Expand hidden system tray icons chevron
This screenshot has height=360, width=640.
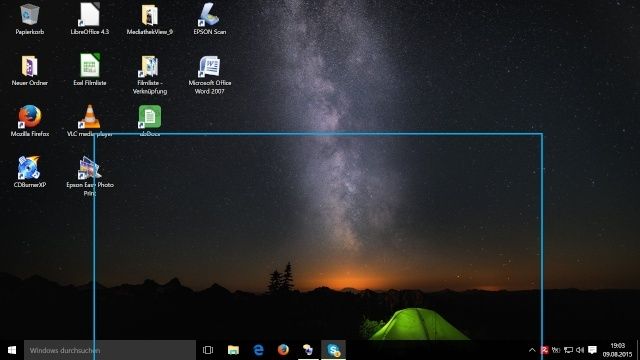click(532, 350)
